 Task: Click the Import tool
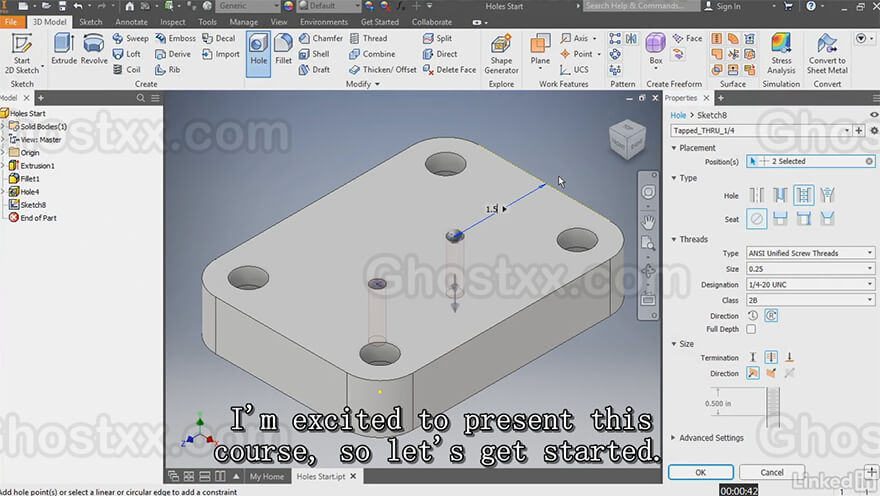pos(221,54)
